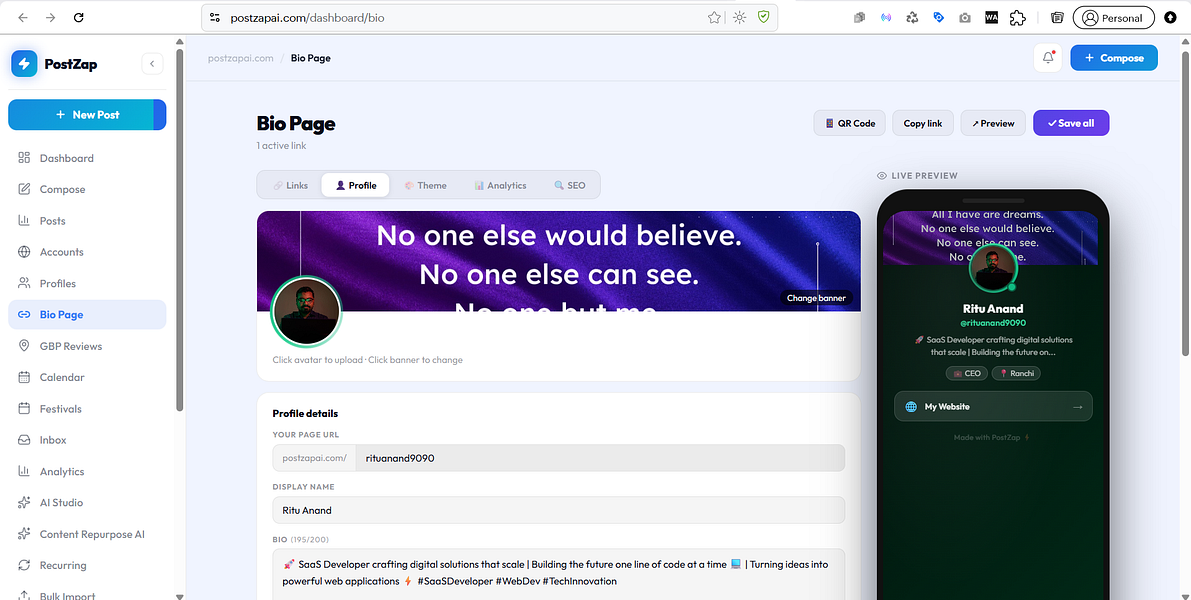Click the green shield icon in address bar
The height and width of the screenshot is (600, 1191).
click(x=763, y=17)
